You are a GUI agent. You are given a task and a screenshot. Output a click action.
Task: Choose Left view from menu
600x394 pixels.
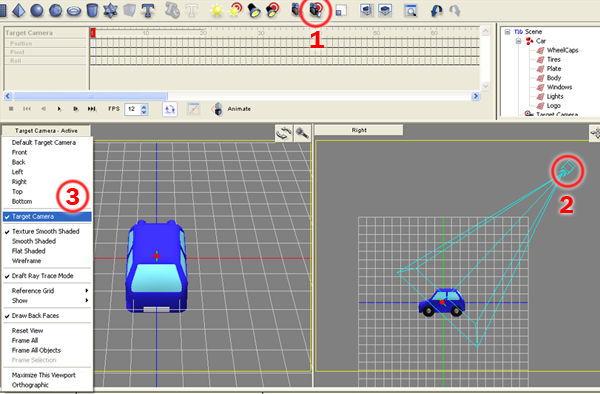coord(47,172)
